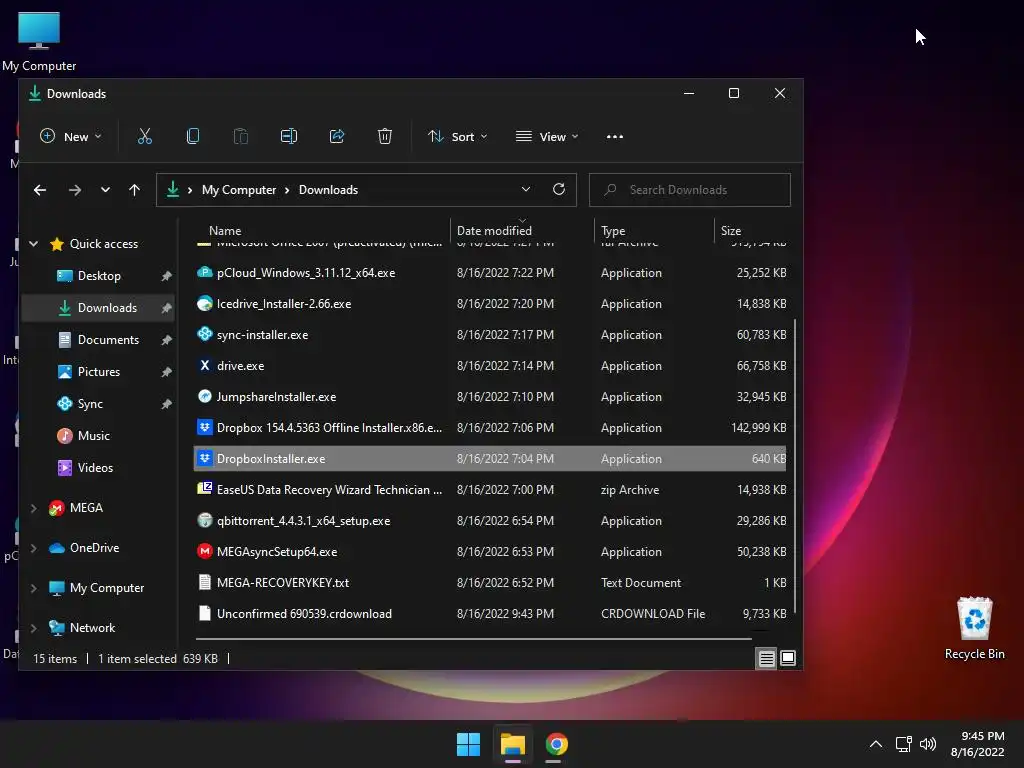The height and width of the screenshot is (768, 1024).
Task: Select pCloud_Windows_3.11.12_x64.exe file icon
Action: tap(204, 272)
